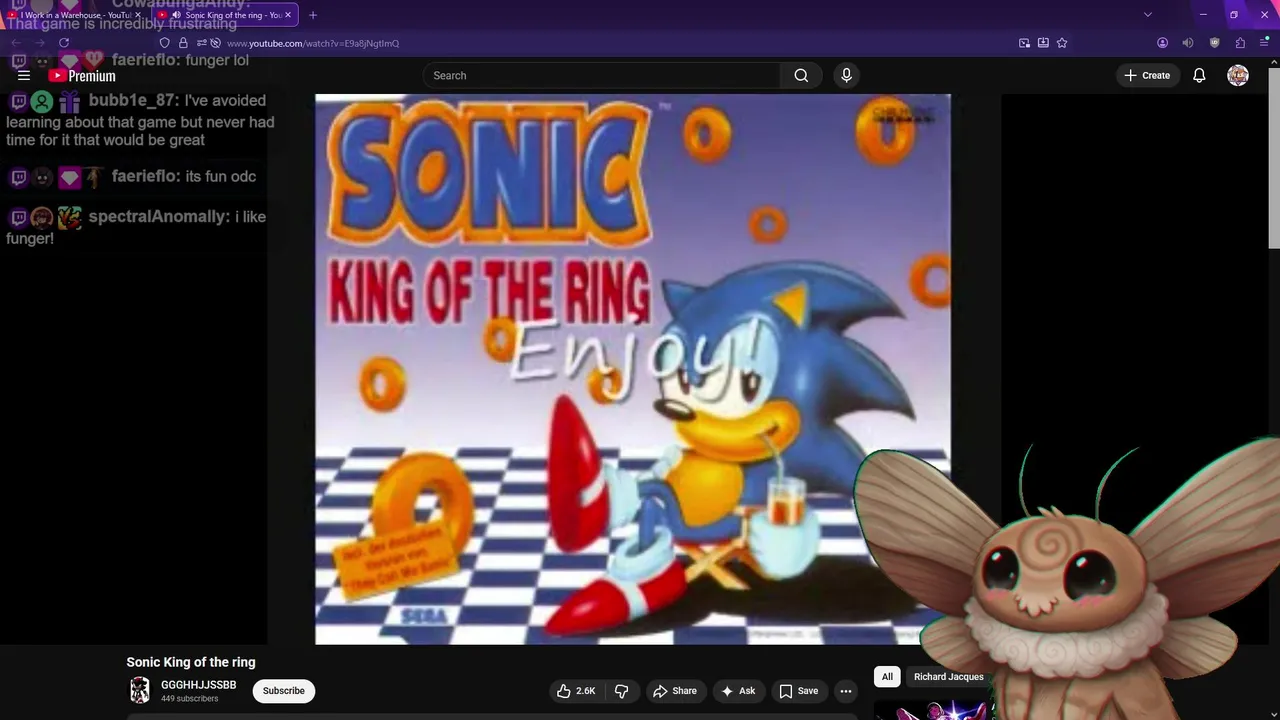Screen dimensions: 1280x720
Task: Close the 'I Work in a Warehouse' tab
Action: click(x=138, y=15)
